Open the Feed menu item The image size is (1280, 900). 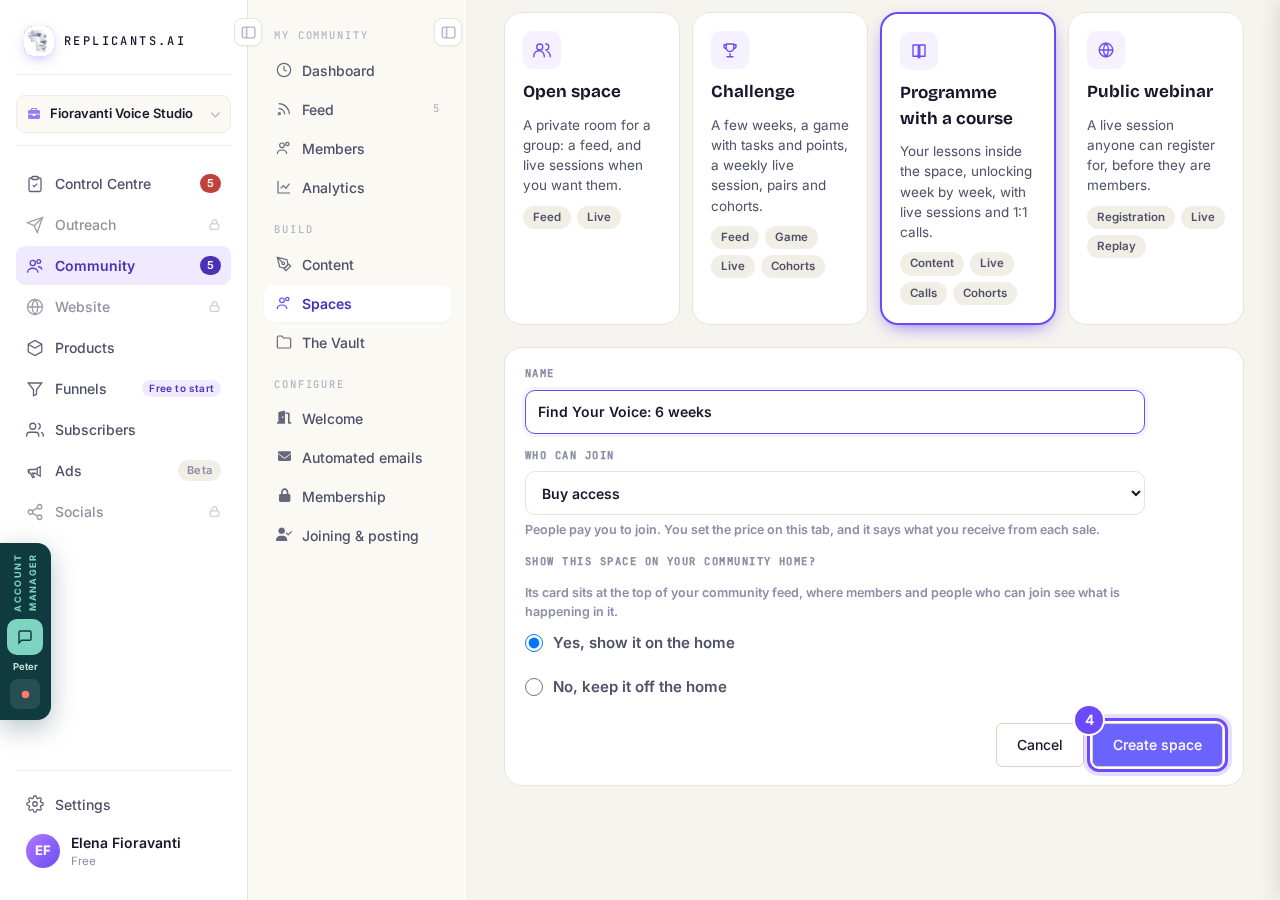coord(357,110)
